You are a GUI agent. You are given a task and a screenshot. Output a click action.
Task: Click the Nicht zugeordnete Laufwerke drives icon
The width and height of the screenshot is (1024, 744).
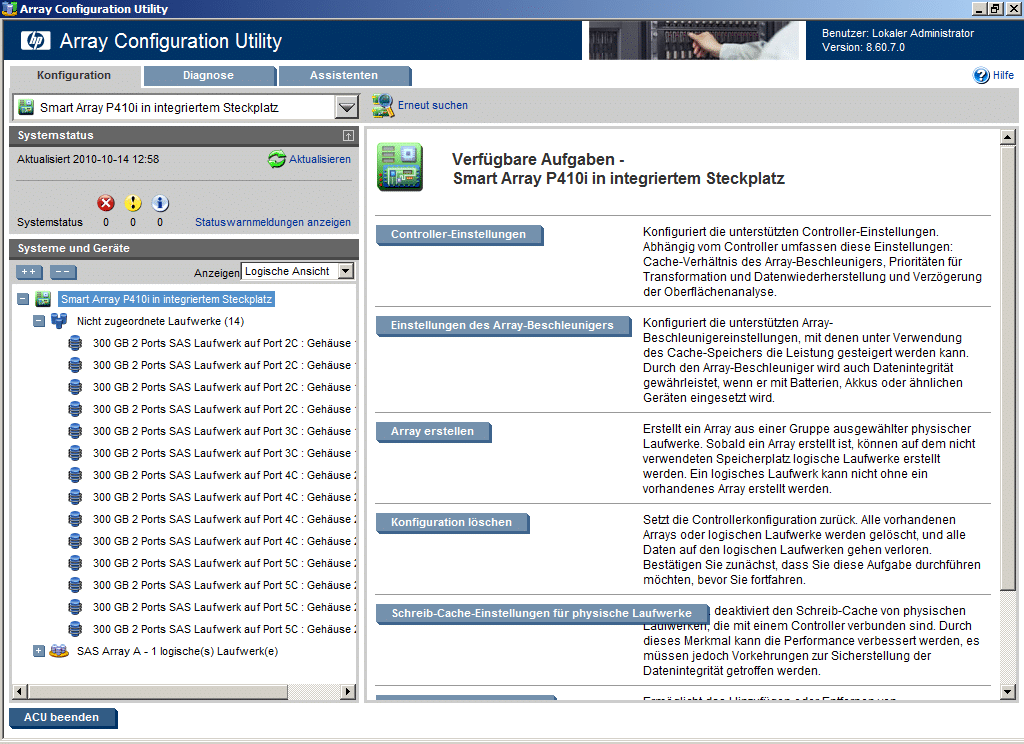[x=59, y=321]
